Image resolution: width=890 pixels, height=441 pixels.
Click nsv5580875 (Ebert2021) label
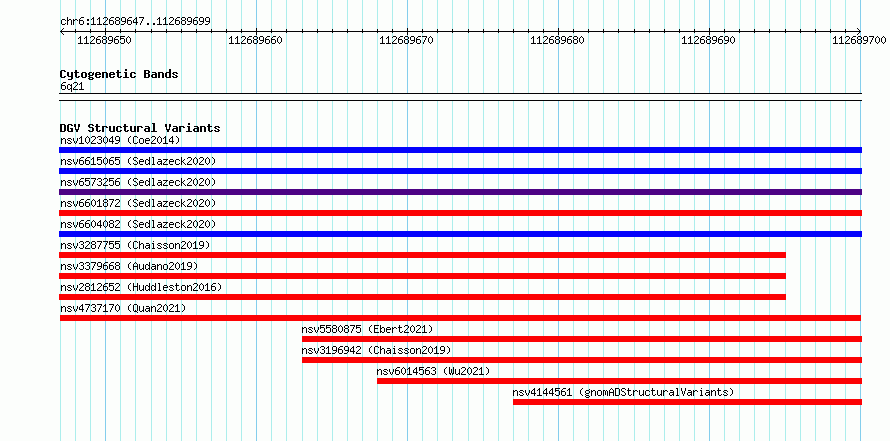(x=367, y=329)
